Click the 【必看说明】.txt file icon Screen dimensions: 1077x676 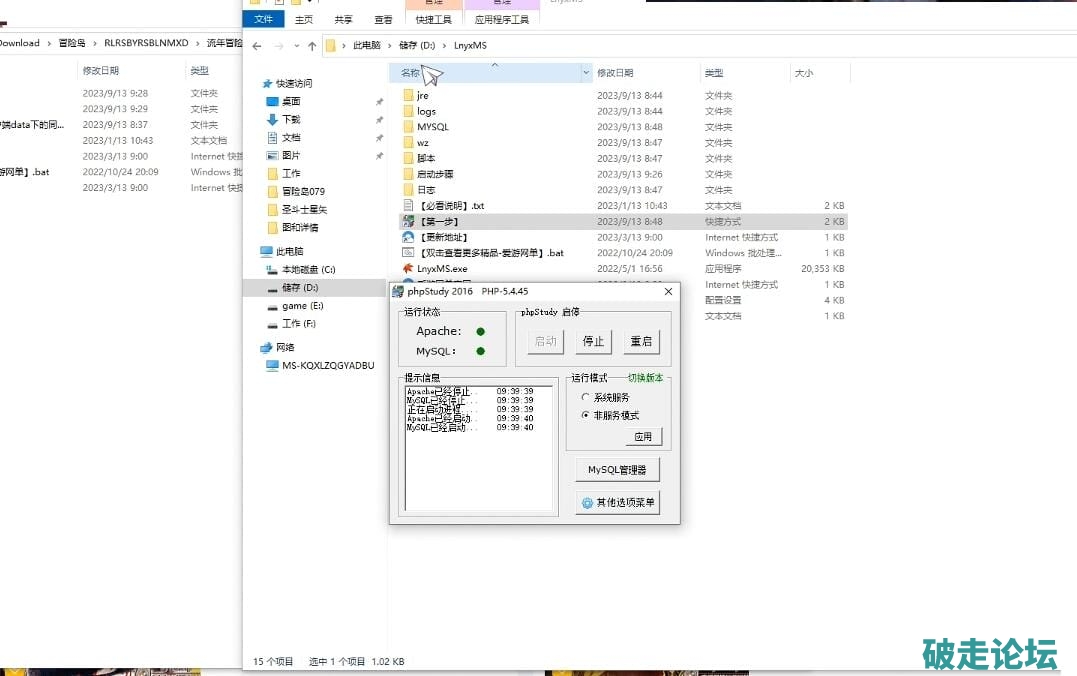point(408,206)
